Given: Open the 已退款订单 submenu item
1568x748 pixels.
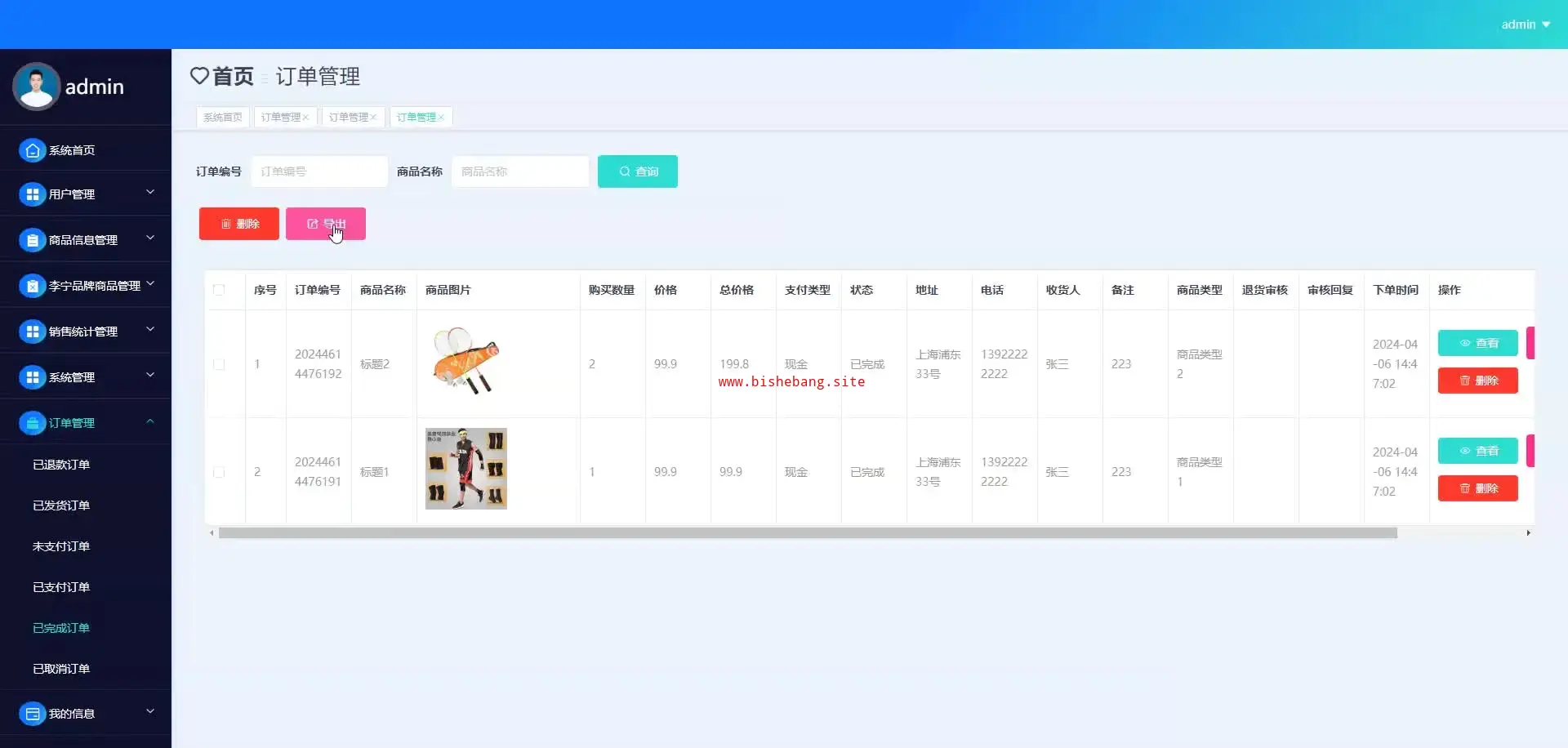Looking at the screenshot, I should tap(61, 465).
